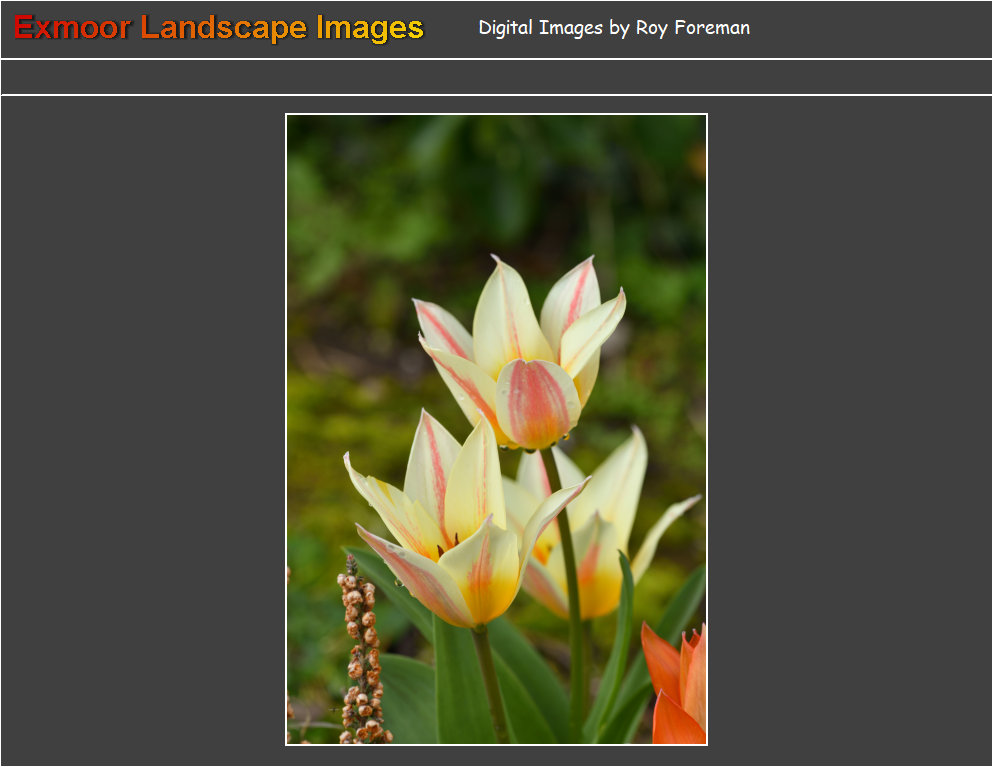
Task: Click the orange tulip in the photo's corner
Action: click(678, 690)
